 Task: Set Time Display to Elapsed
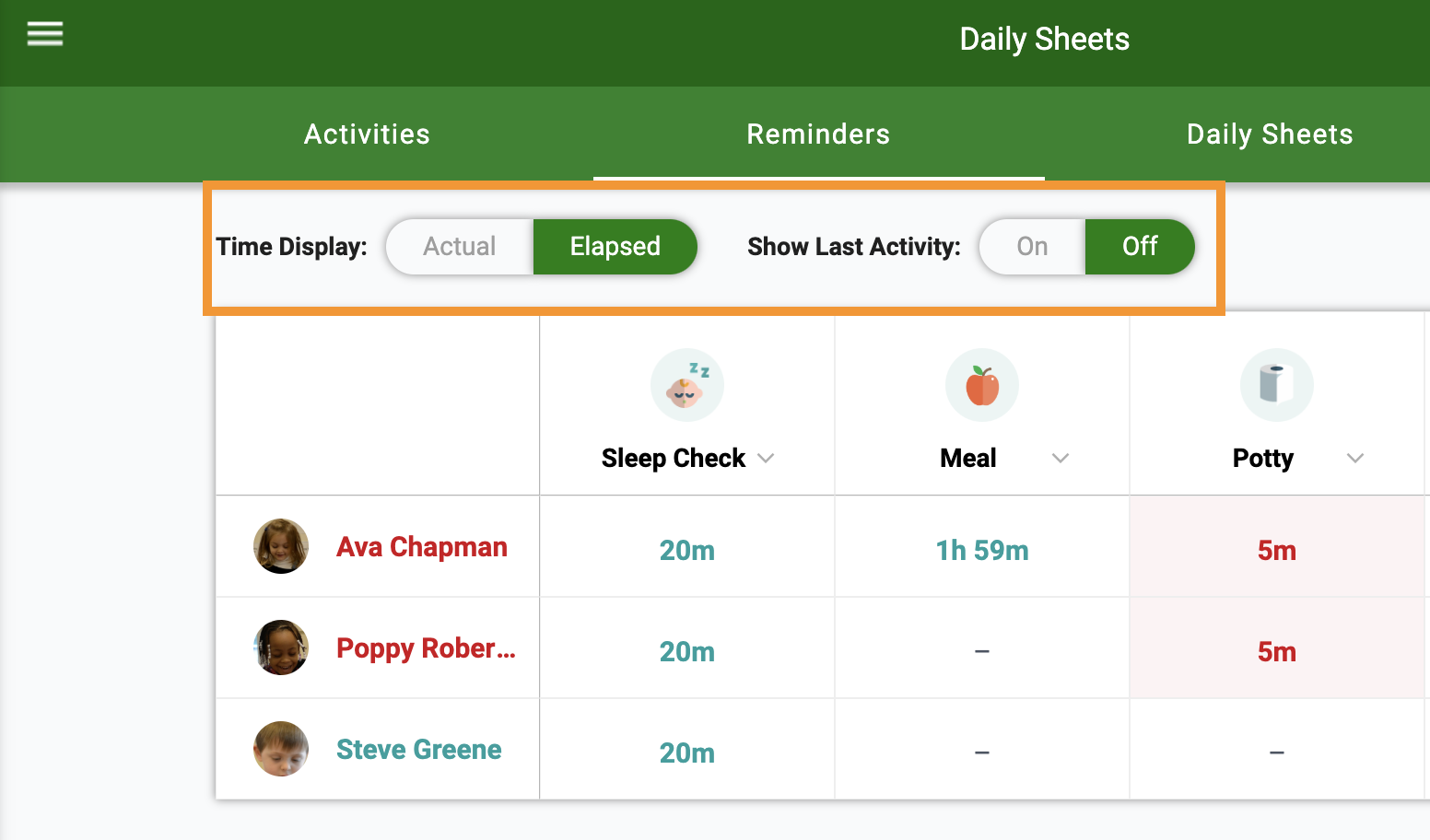(x=615, y=247)
